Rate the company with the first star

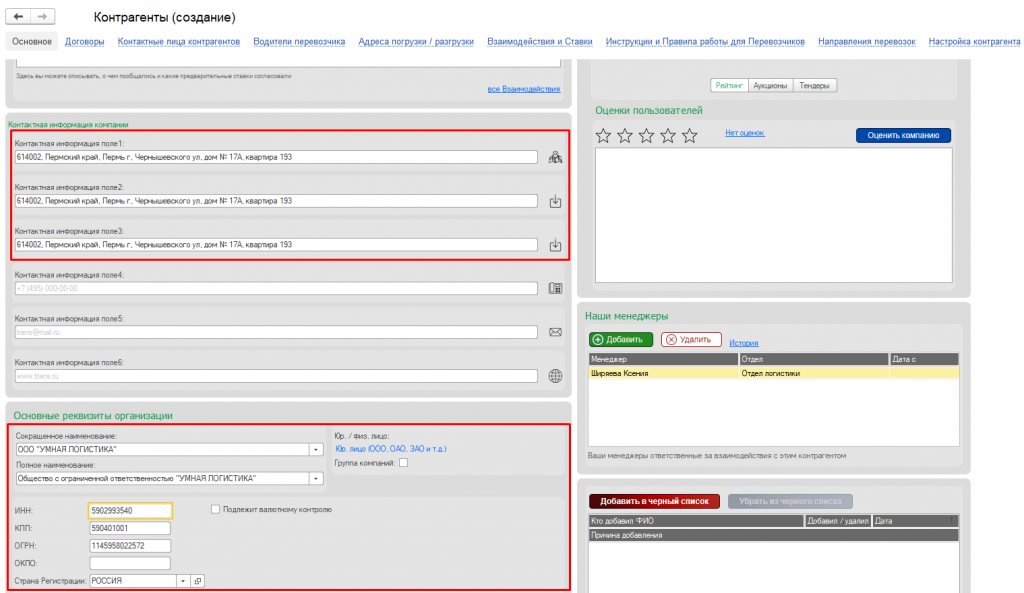tap(603, 135)
